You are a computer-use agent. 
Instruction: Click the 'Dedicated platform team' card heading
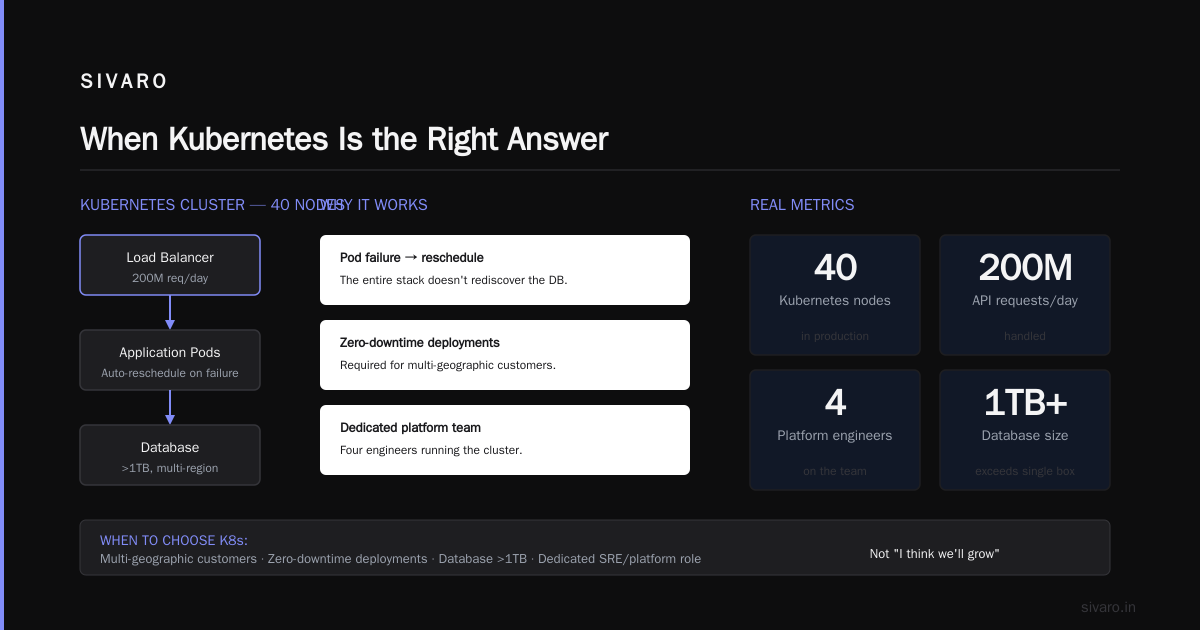pyautogui.click(x=410, y=428)
